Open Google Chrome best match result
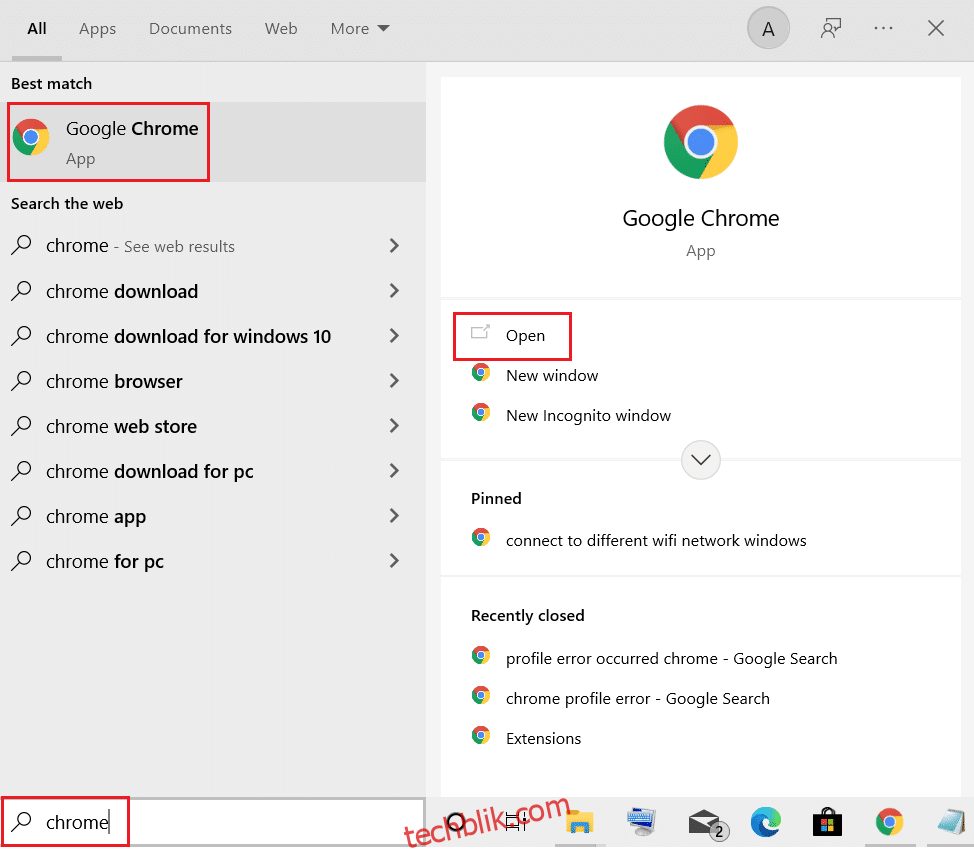Image resolution: width=974 pixels, height=849 pixels. click(213, 142)
